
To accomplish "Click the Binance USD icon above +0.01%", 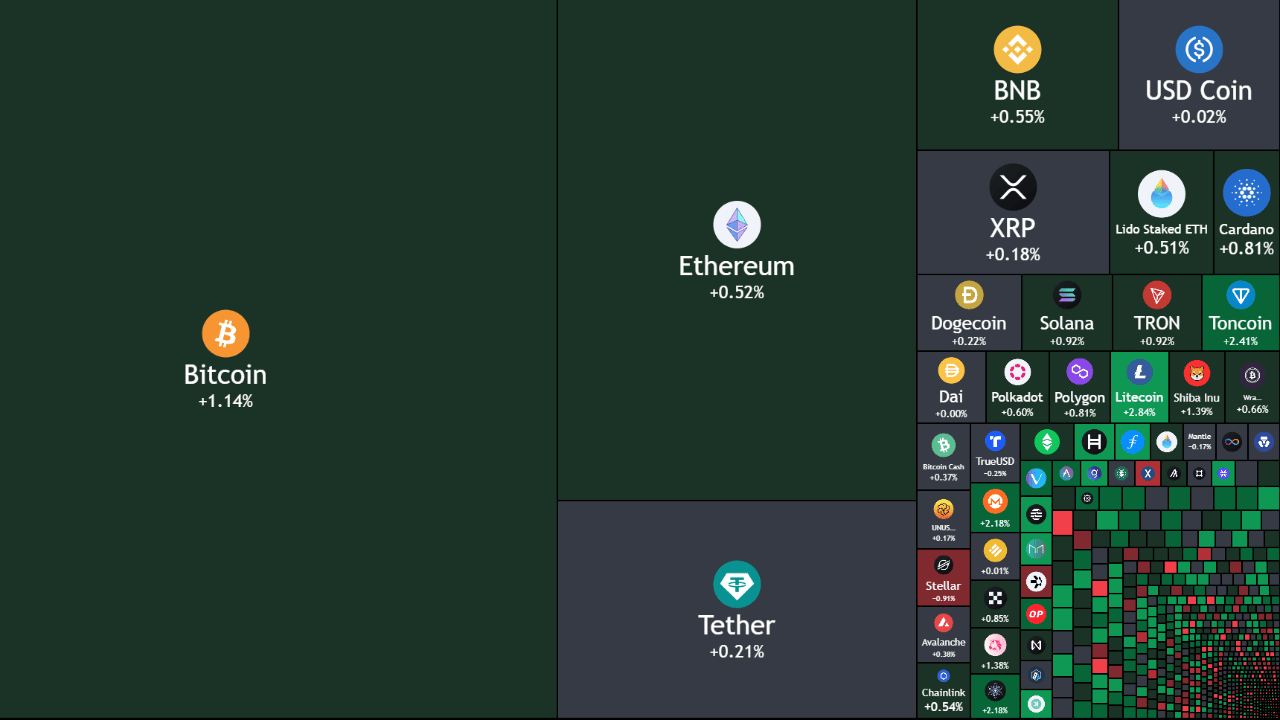I will tap(995, 550).
